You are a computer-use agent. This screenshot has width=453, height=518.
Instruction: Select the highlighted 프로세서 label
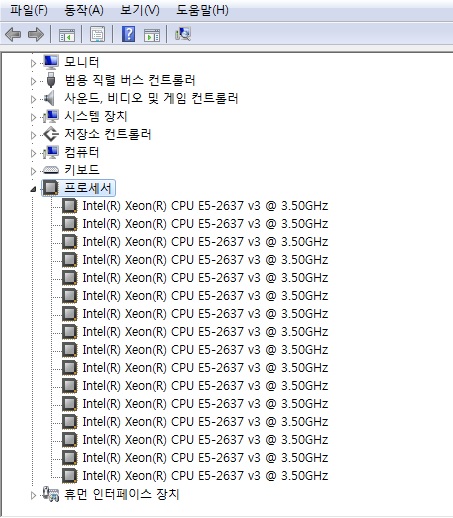click(88, 188)
